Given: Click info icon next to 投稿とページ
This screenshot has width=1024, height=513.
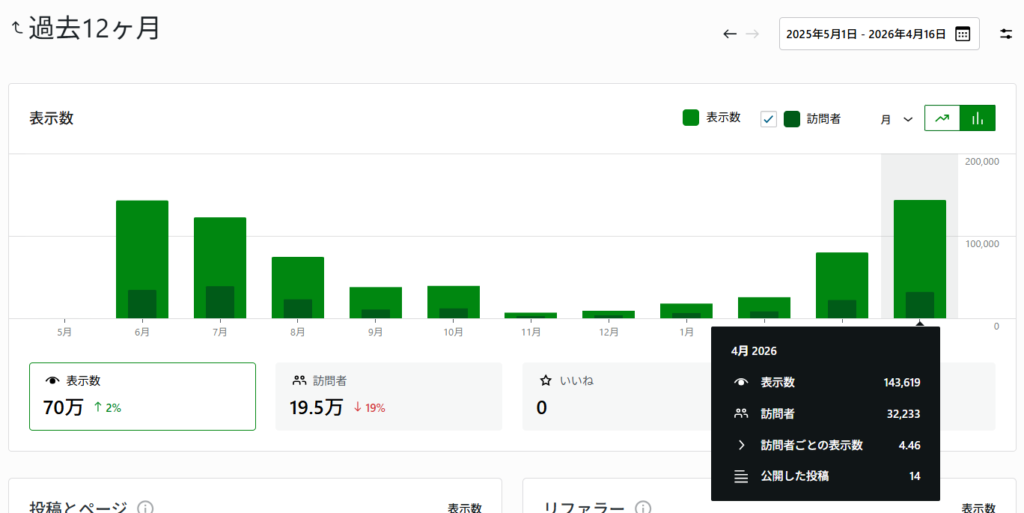Looking at the screenshot, I should click(x=145, y=508).
